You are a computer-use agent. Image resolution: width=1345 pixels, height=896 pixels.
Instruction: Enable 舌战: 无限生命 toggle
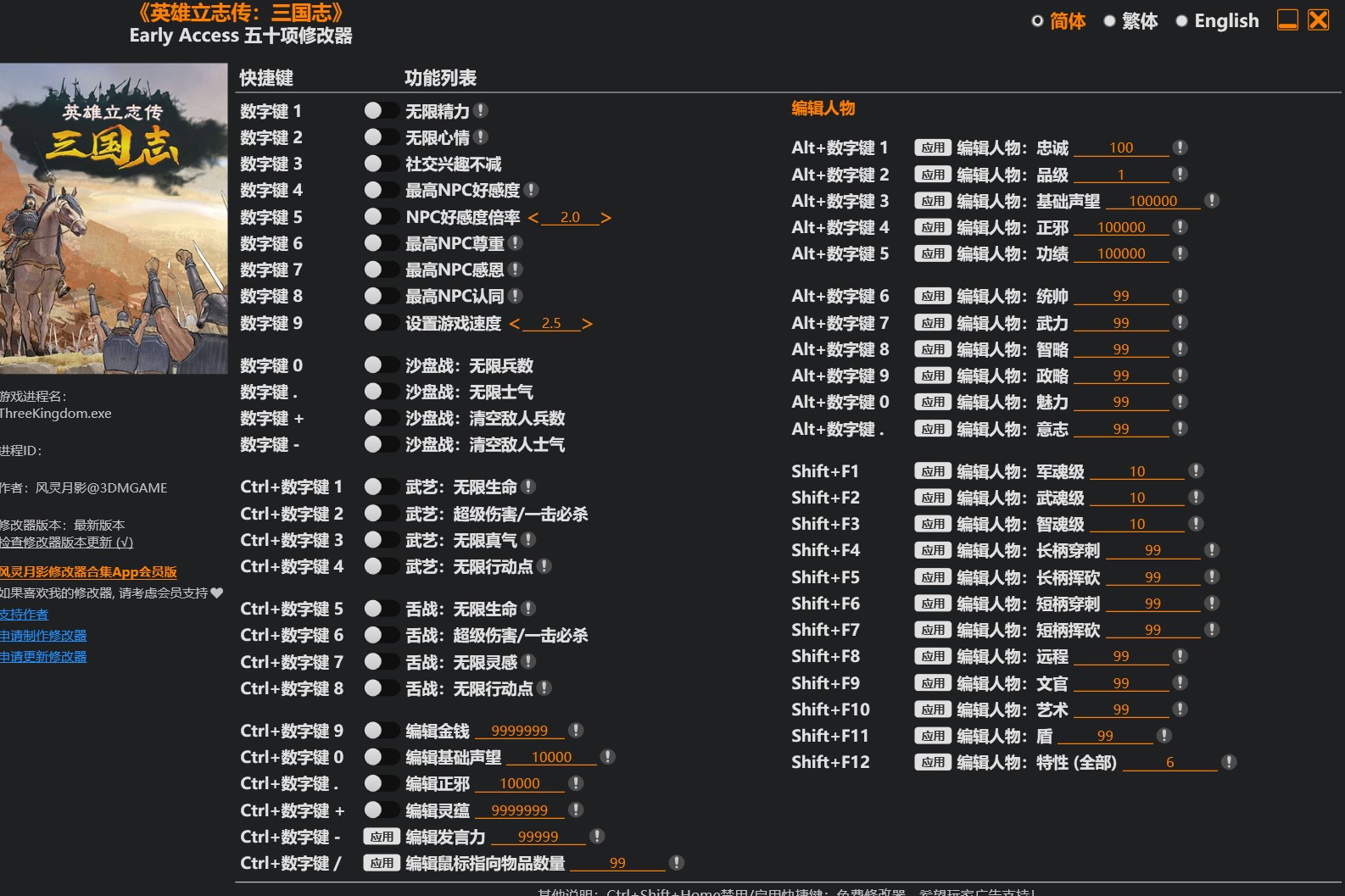click(x=381, y=608)
